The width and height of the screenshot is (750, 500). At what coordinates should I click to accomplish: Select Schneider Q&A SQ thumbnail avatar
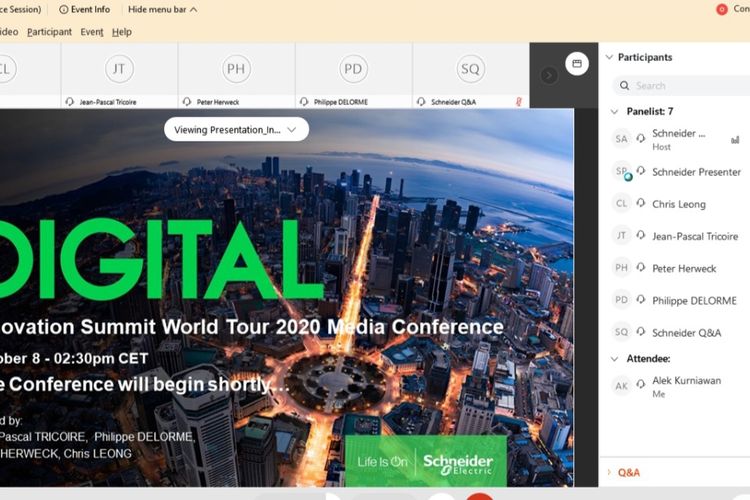(470, 68)
